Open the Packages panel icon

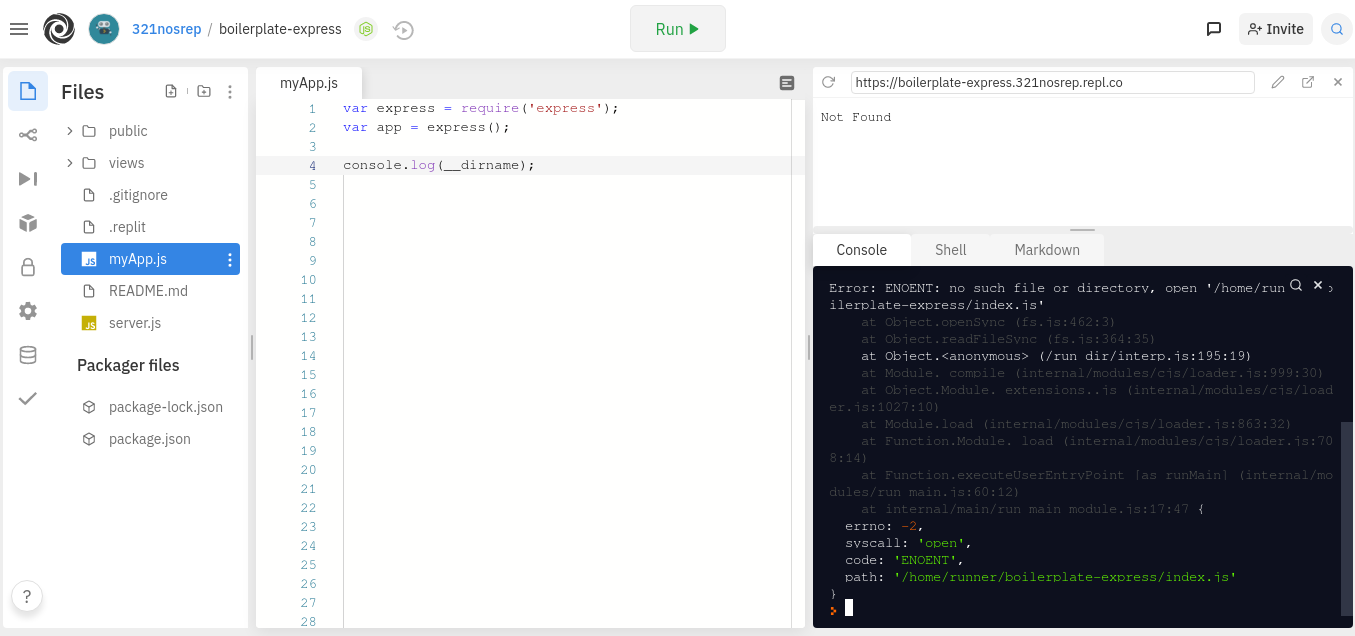[x=27, y=222]
